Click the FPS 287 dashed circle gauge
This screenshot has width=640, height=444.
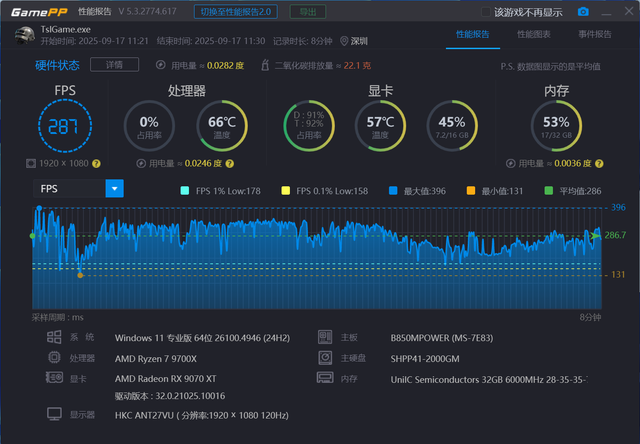tap(65, 126)
